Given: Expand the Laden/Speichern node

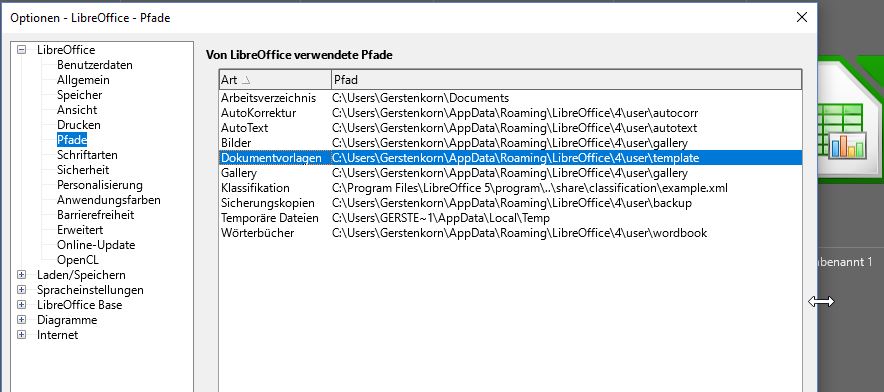Looking at the screenshot, I should pyautogui.click(x=21, y=275).
